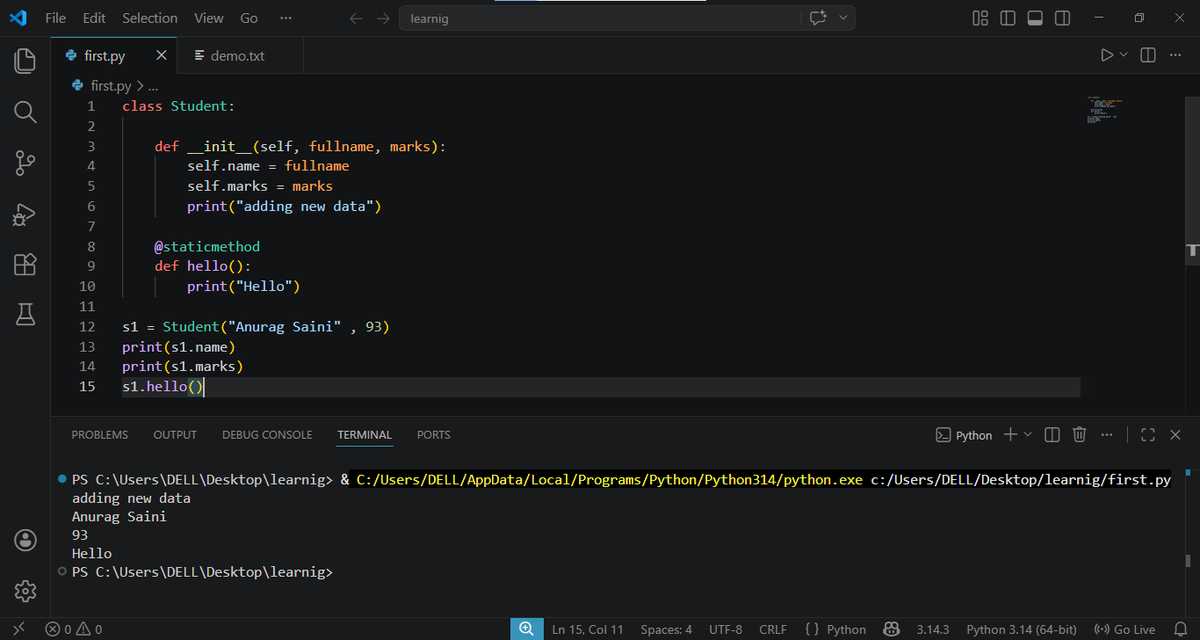
Task: Switch to the OUTPUT panel tab
Action: click(x=175, y=435)
